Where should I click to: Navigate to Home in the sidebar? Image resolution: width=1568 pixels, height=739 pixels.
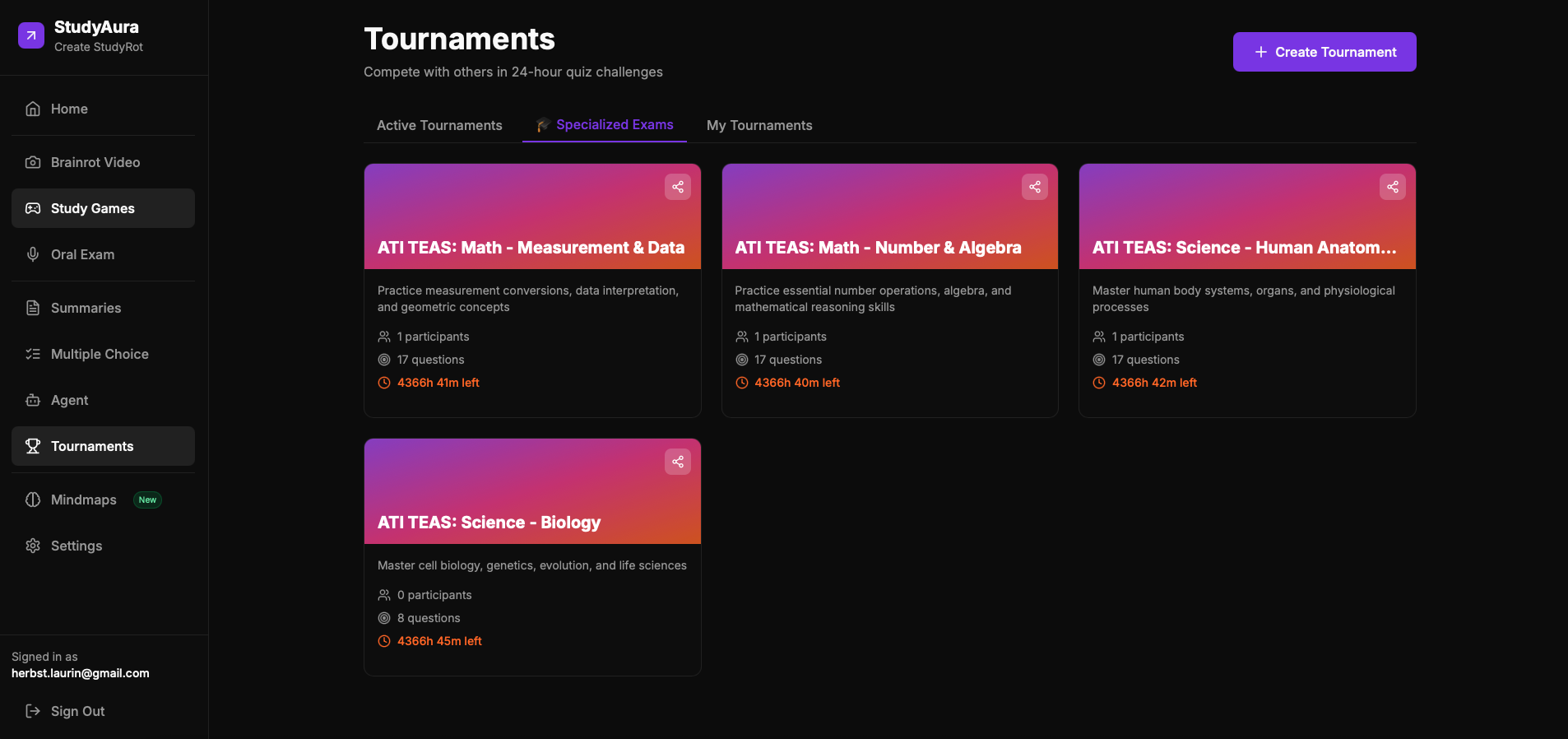click(x=69, y=109)
